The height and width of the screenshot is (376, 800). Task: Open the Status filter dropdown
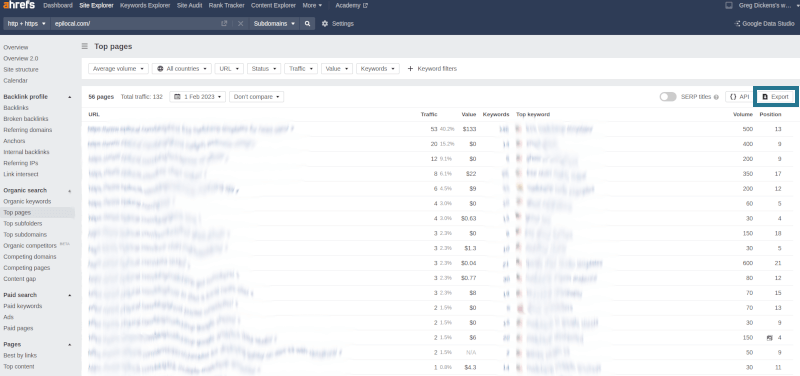264,68
